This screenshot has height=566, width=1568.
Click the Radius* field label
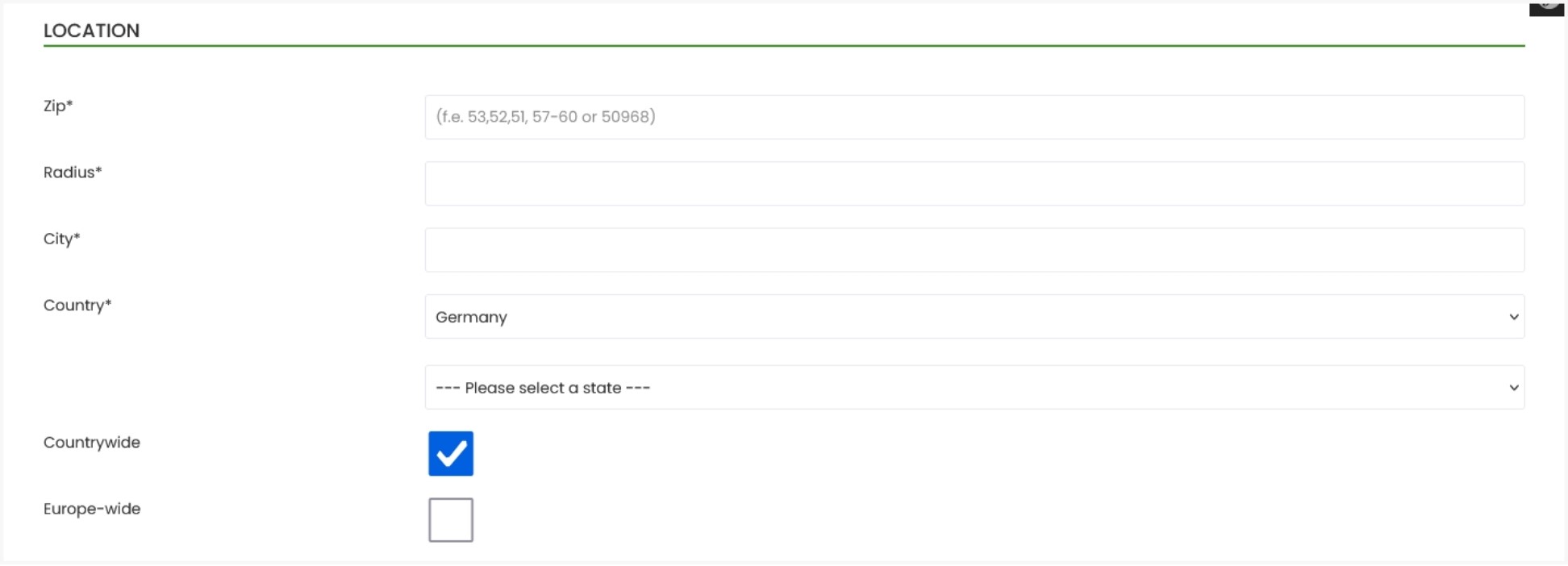pos(73,173)
